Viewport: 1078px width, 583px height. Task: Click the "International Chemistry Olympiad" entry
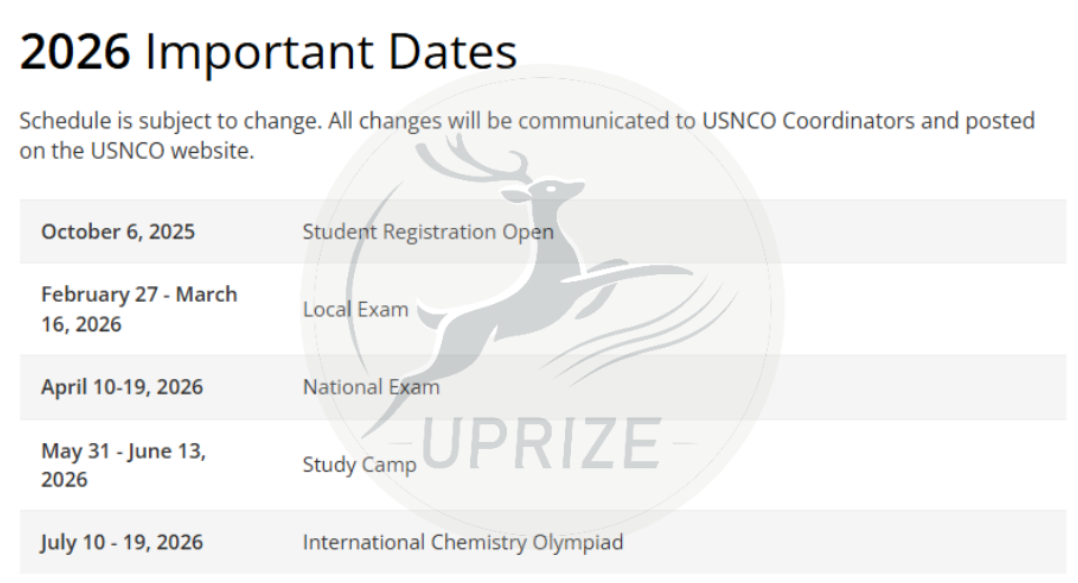[462, 543]
